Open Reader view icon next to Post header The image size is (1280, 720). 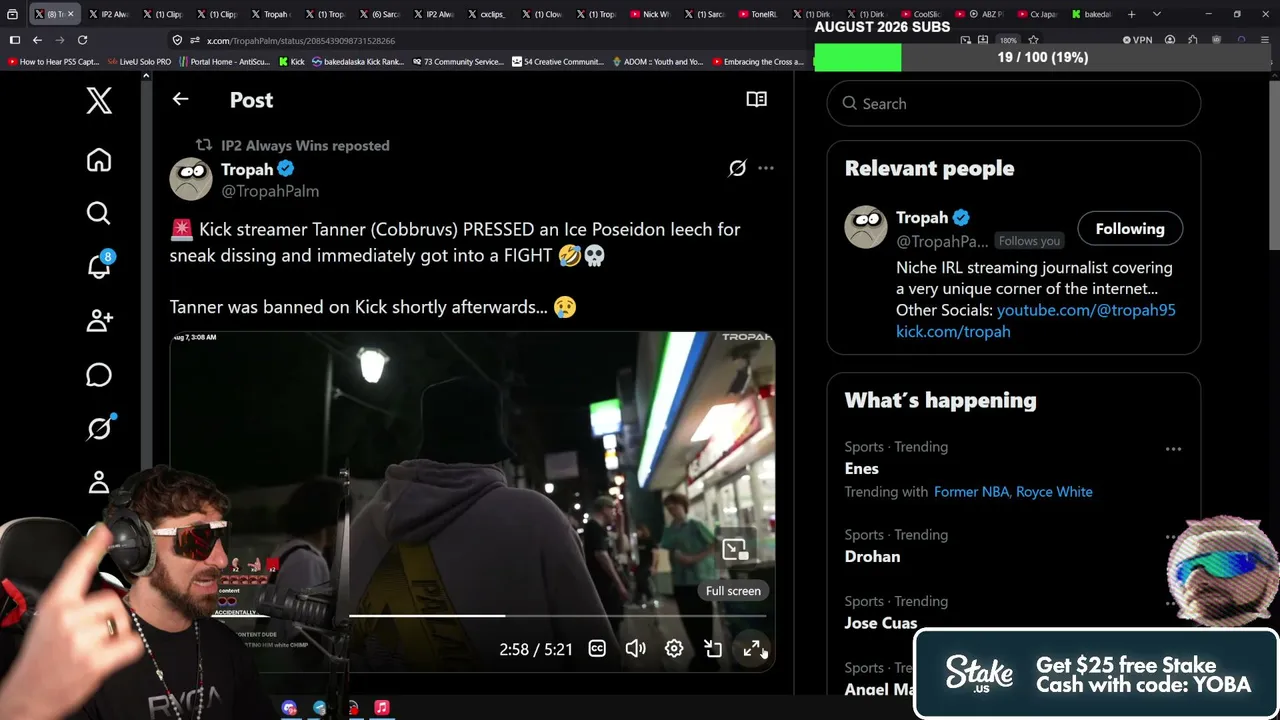[756, 99]
